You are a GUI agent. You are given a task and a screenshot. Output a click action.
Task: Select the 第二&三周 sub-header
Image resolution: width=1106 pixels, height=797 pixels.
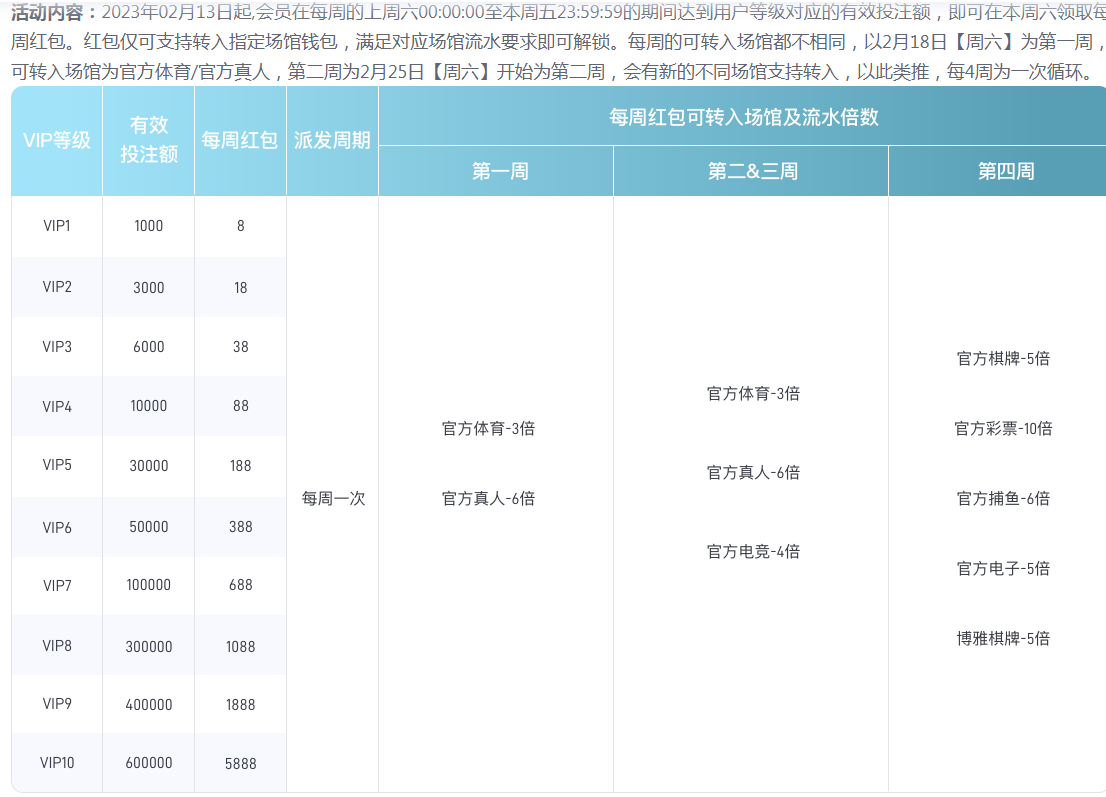pyautogui.click(x=750, y=170)
